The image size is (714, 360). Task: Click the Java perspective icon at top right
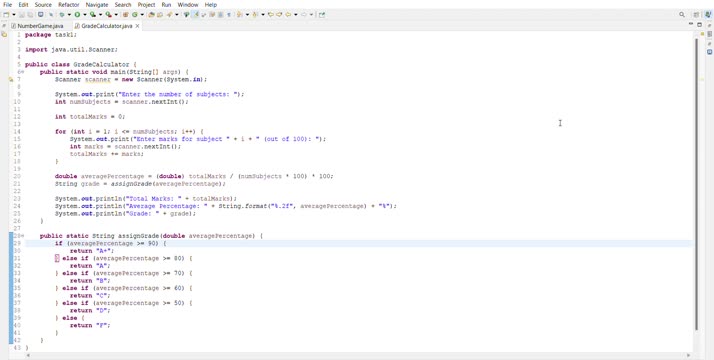708,15
